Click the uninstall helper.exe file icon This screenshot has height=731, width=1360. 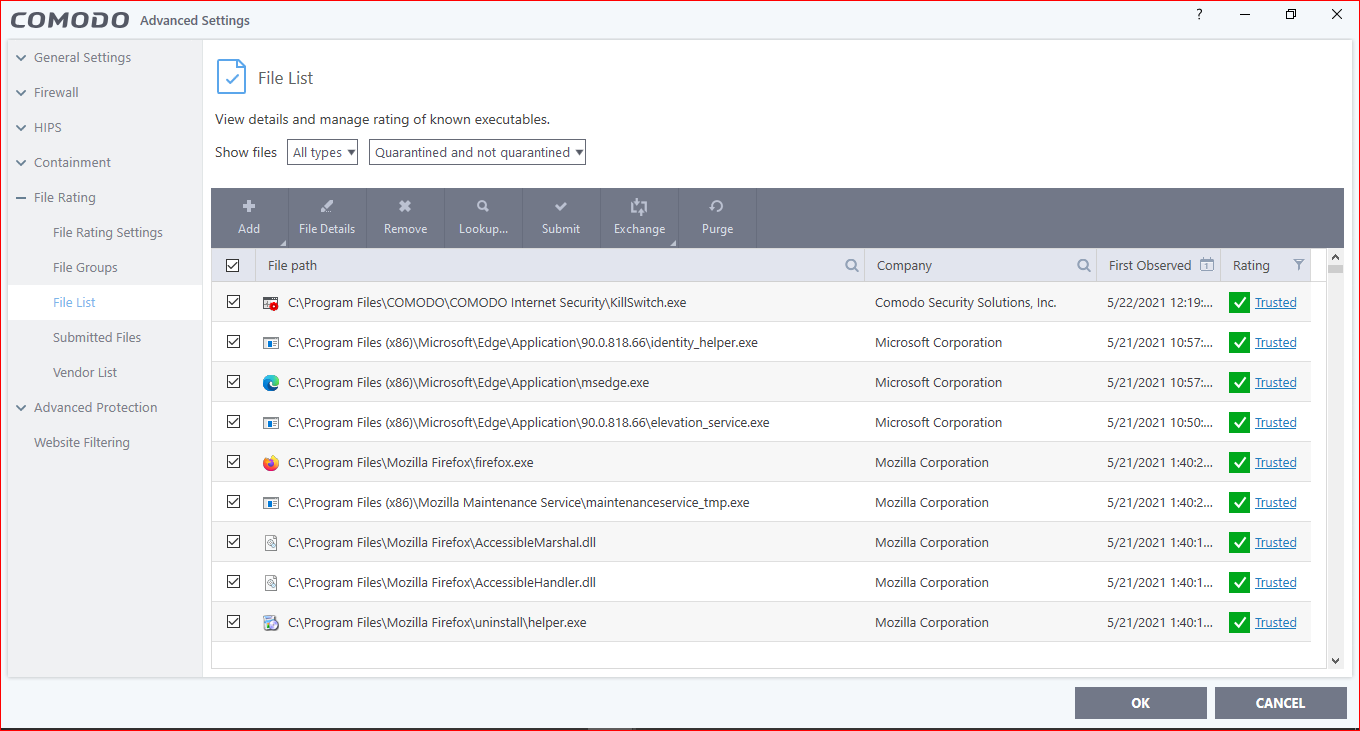pyautogui.click(x=270, y=622)
